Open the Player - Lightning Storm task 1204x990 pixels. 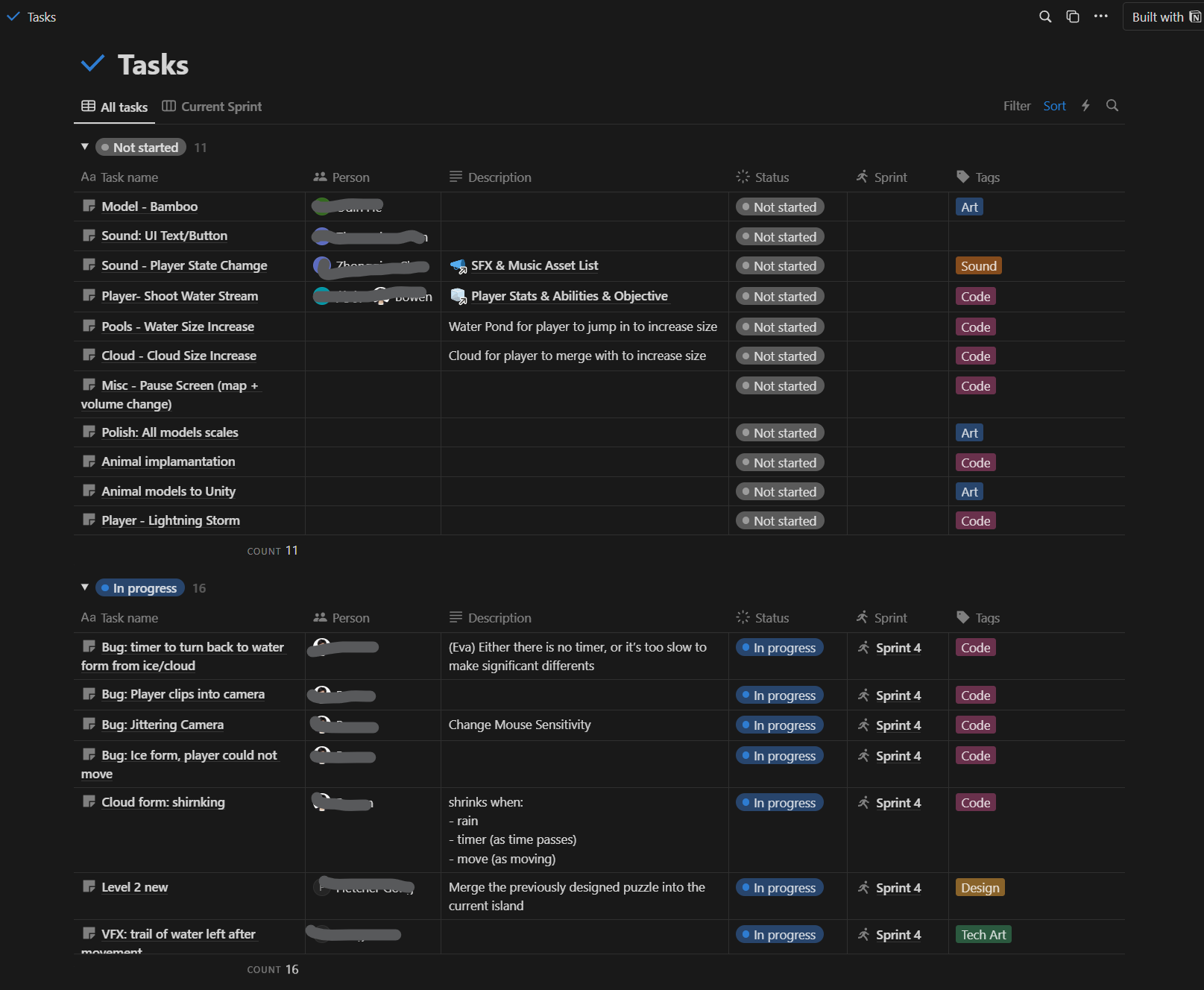click(x=171, y=520)
